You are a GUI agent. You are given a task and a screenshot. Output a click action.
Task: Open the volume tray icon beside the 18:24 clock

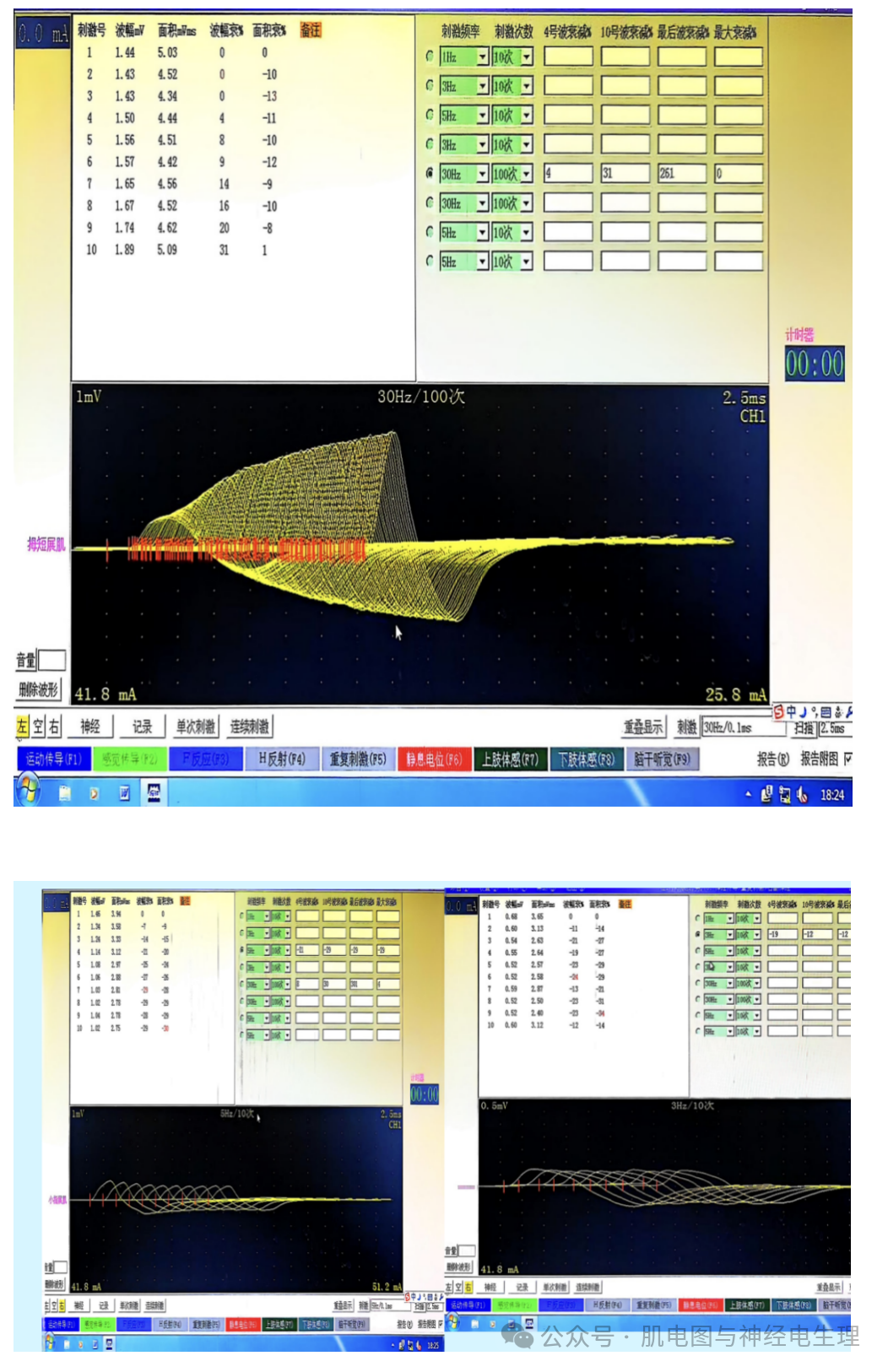pos(802,794)
